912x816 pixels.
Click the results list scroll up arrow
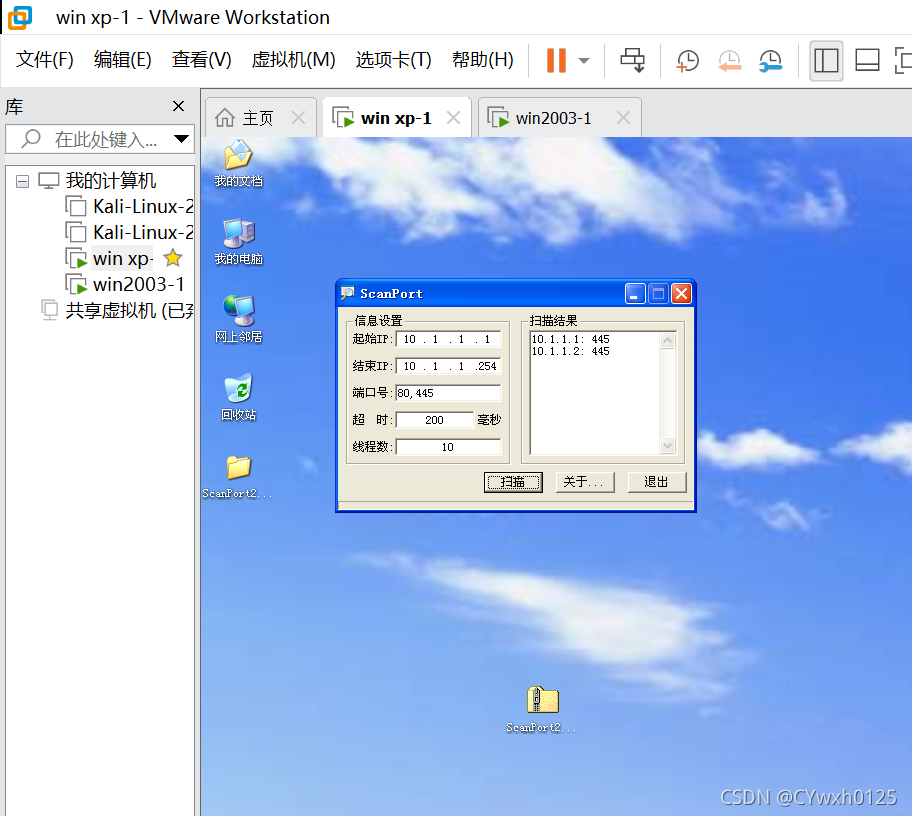coord(668,340)
